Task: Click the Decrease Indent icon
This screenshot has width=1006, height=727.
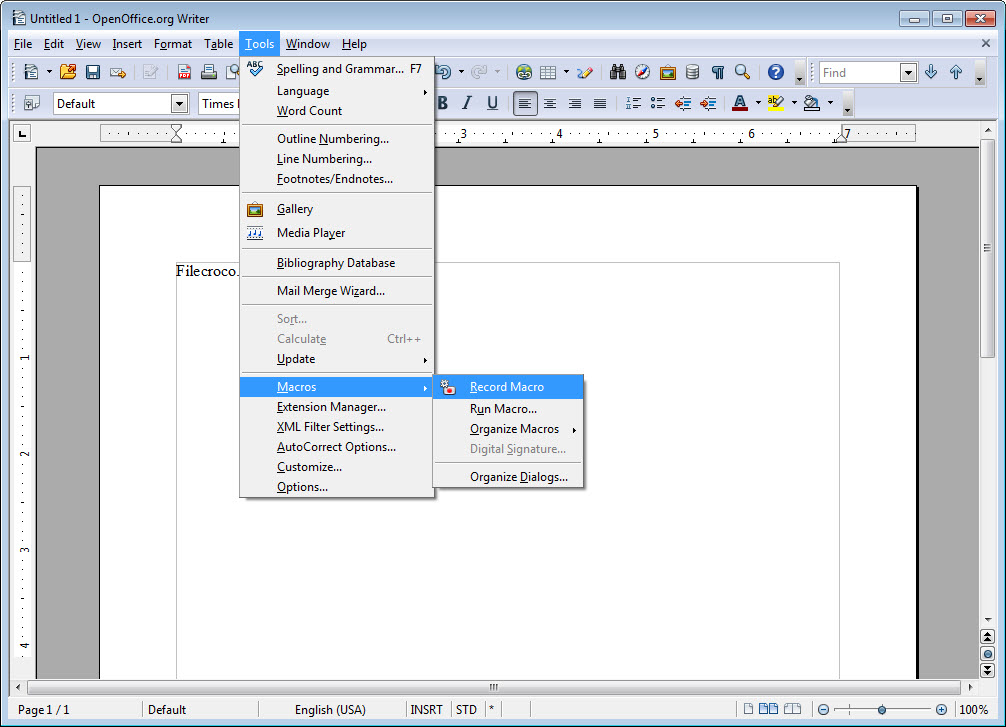Action: (683, 103)
